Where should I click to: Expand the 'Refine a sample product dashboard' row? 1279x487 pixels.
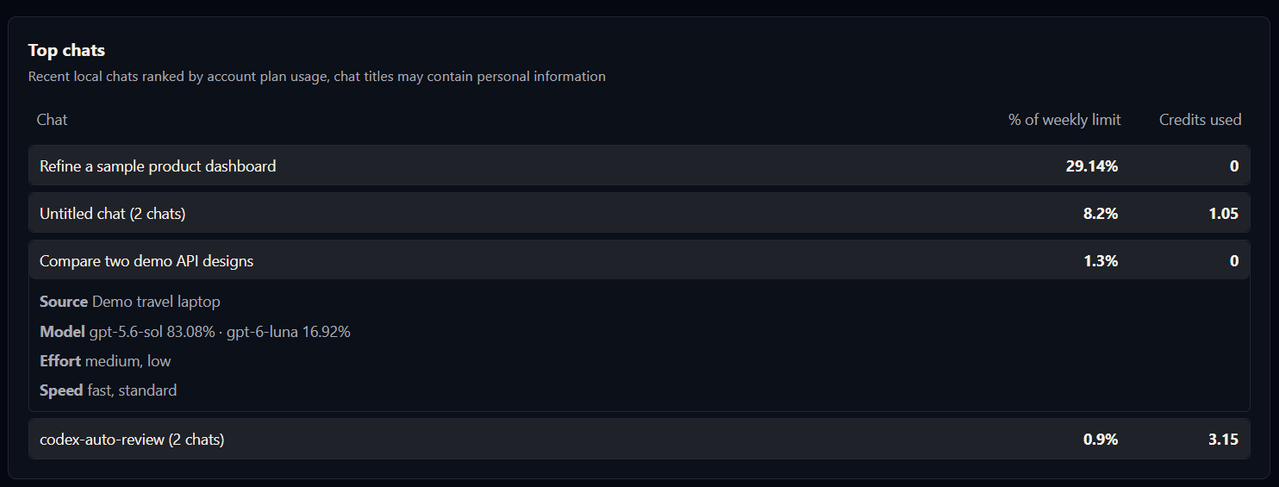[x=639, y=166]
